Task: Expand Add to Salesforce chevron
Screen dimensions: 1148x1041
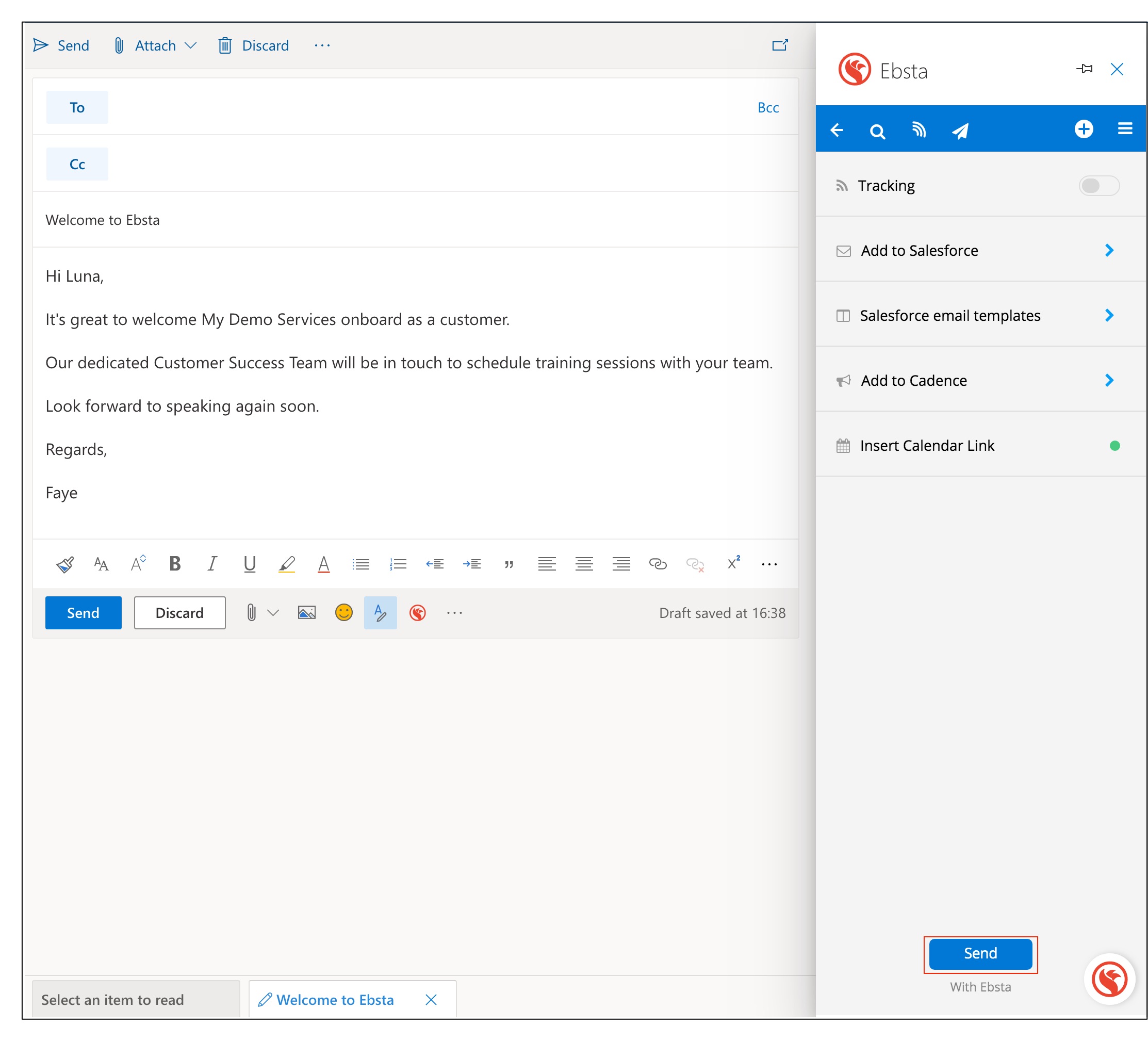Action: coord(1109,251)
